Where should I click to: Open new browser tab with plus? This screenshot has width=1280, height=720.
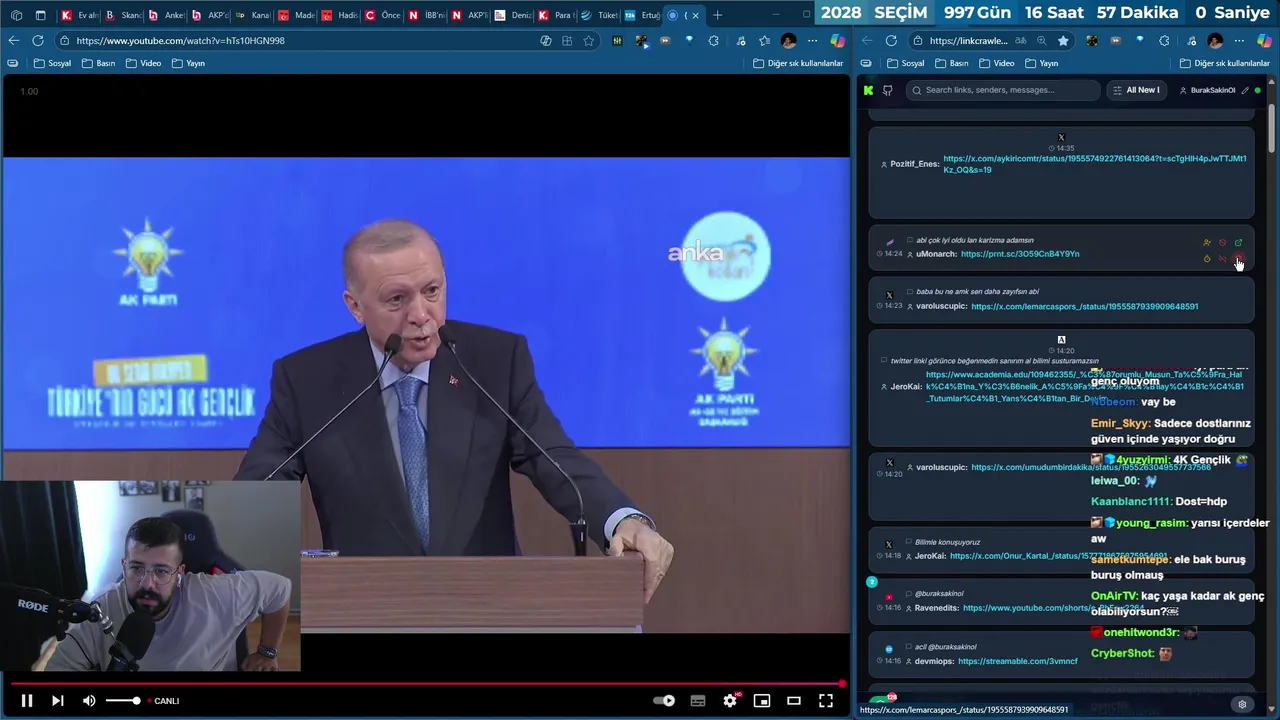click(717, 15)
